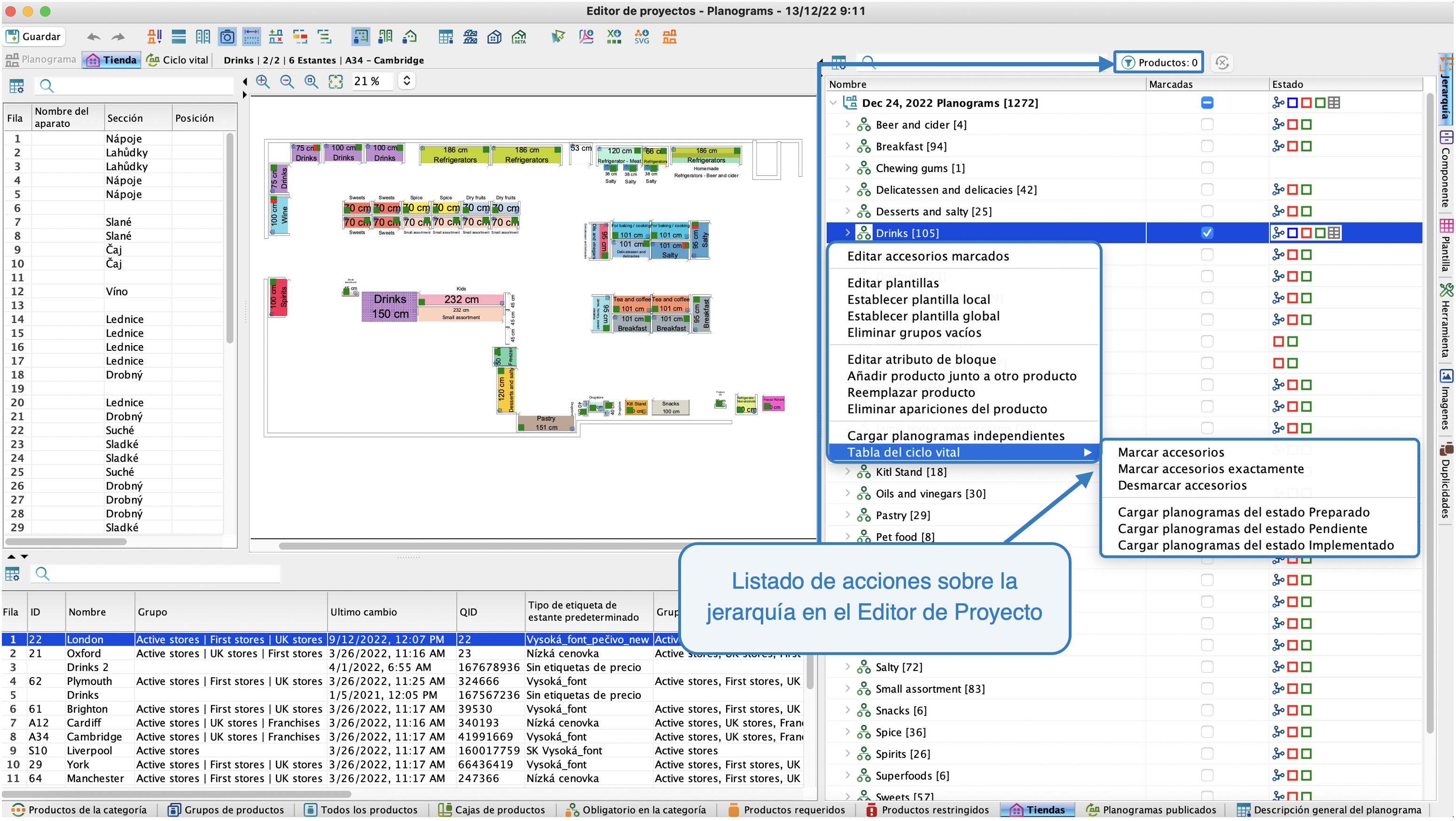Open the 21 % zoom level stepper
The width and height of the screenshot is (1456, 821).
[x=407, y=81]
